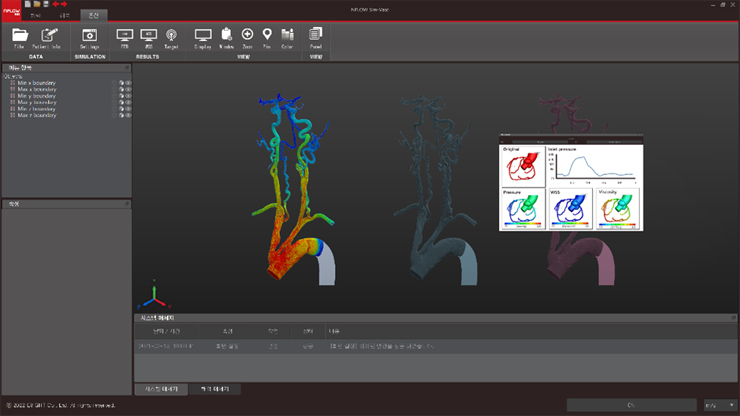
Task: Click the Pin location icon
Action: point(267,37)
